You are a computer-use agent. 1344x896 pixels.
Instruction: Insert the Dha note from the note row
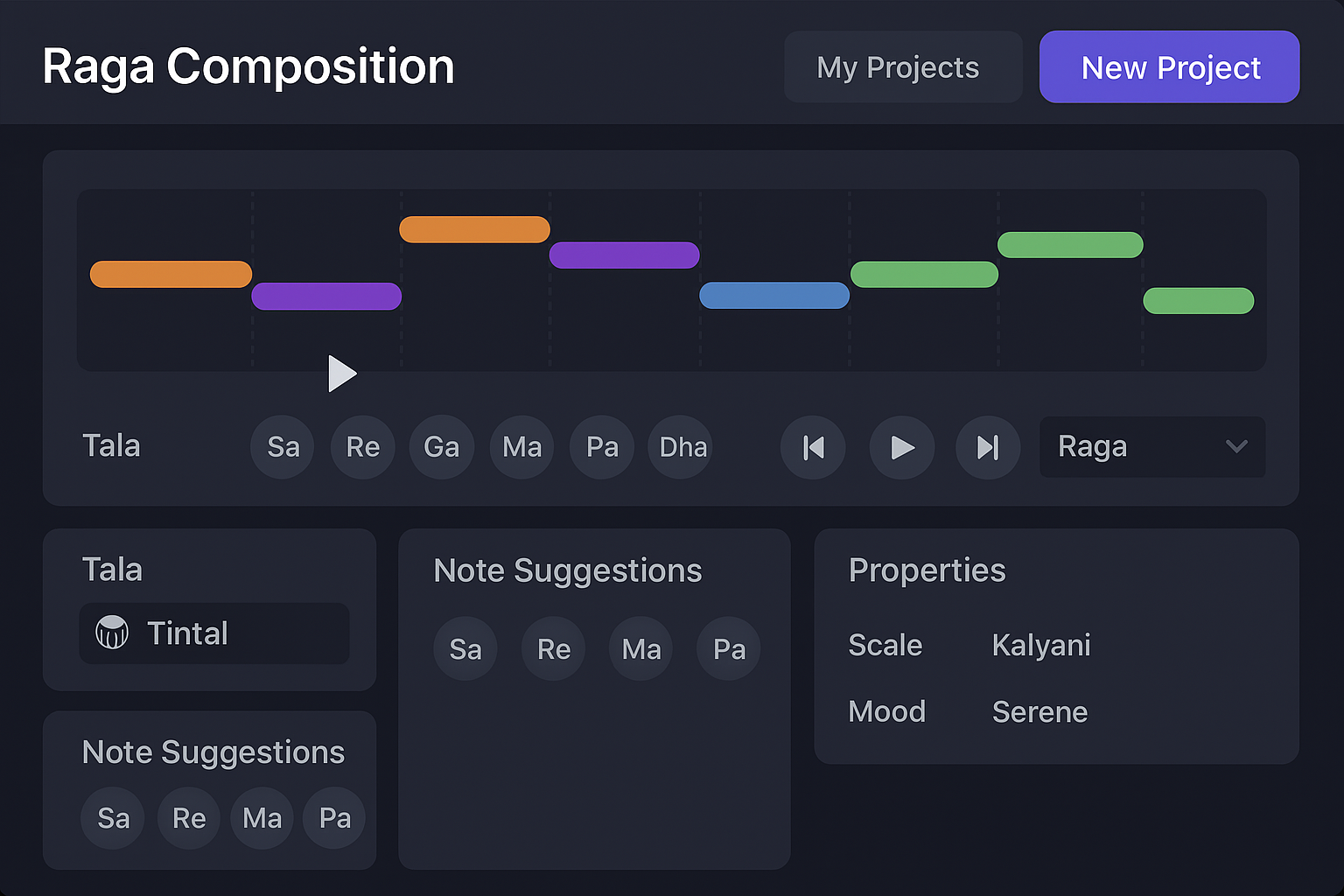(682, 447)
